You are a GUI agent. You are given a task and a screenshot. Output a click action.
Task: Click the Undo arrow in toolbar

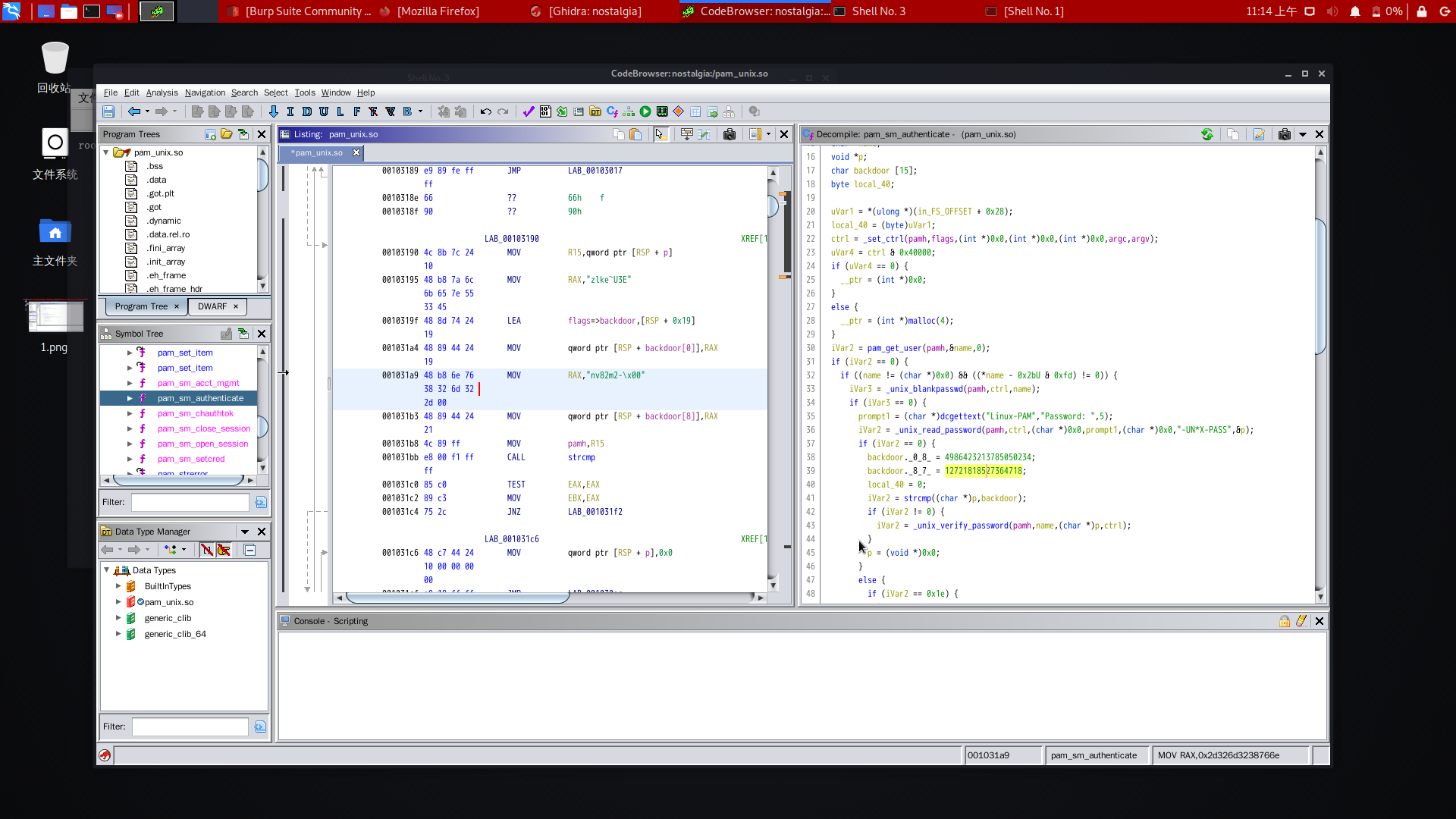[x=486, y=111]
